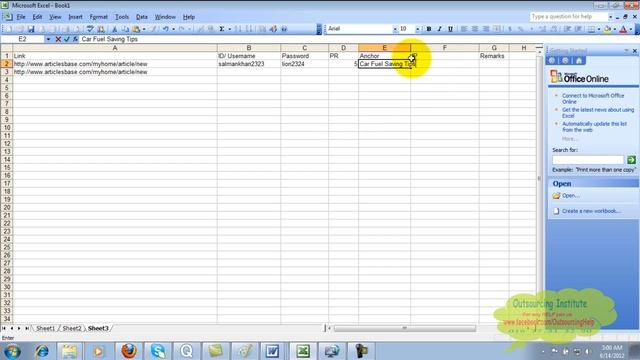Switch to Sheet1 tab

45,328
